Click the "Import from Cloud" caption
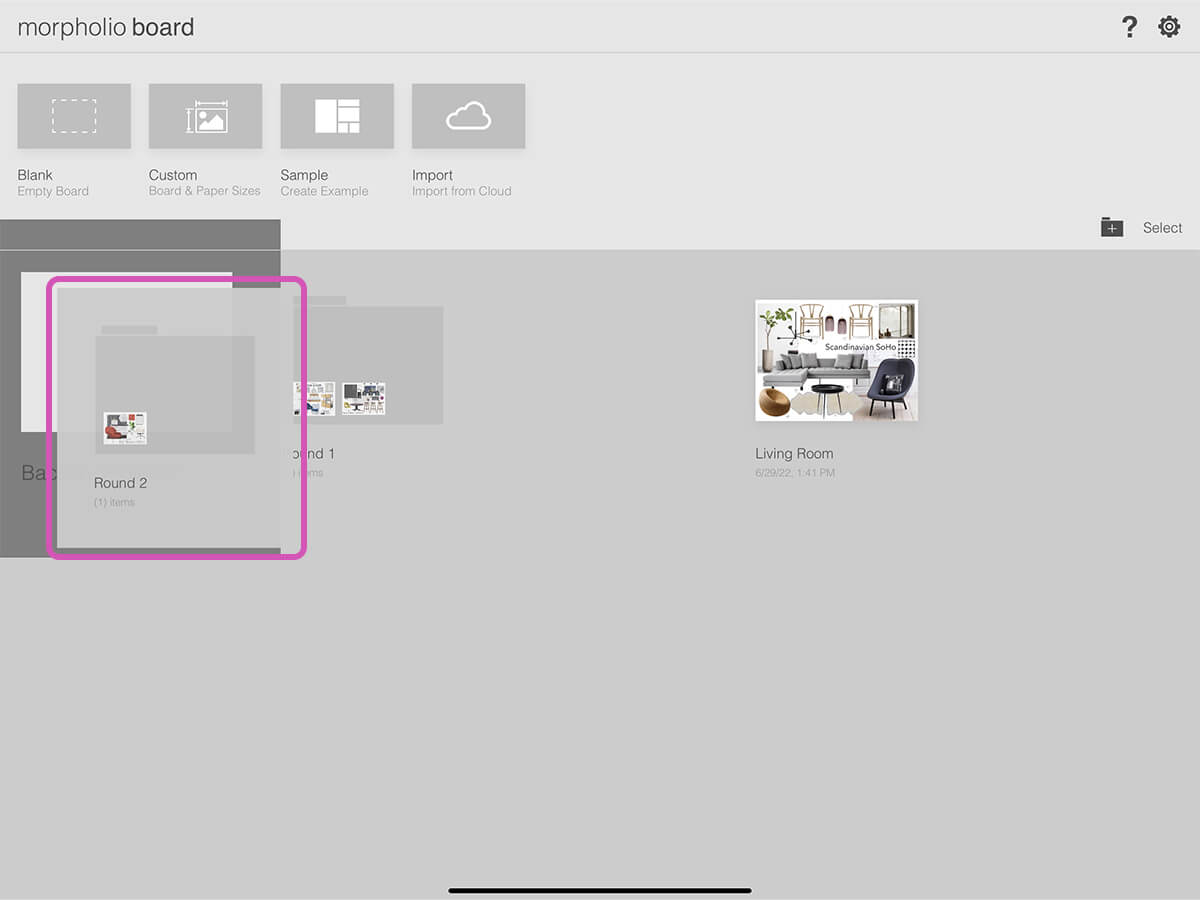This screenshot has width=1200, height=900. [461, 191]
